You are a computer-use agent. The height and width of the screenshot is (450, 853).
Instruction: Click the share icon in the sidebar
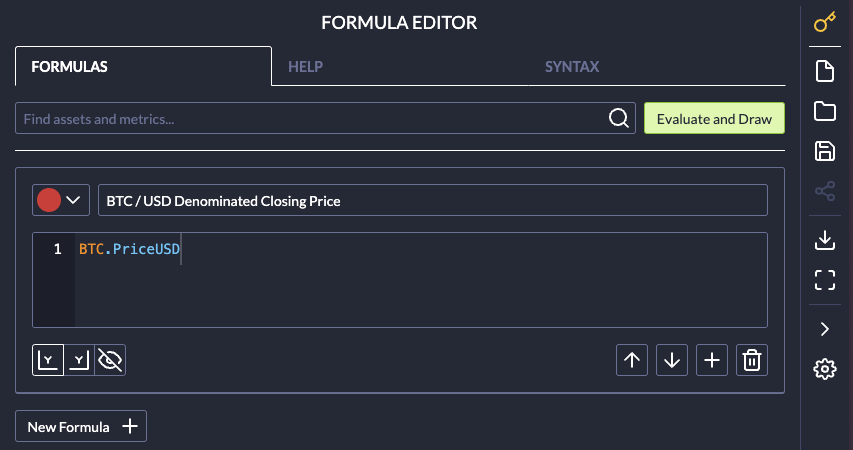click(x=825, y=191)
